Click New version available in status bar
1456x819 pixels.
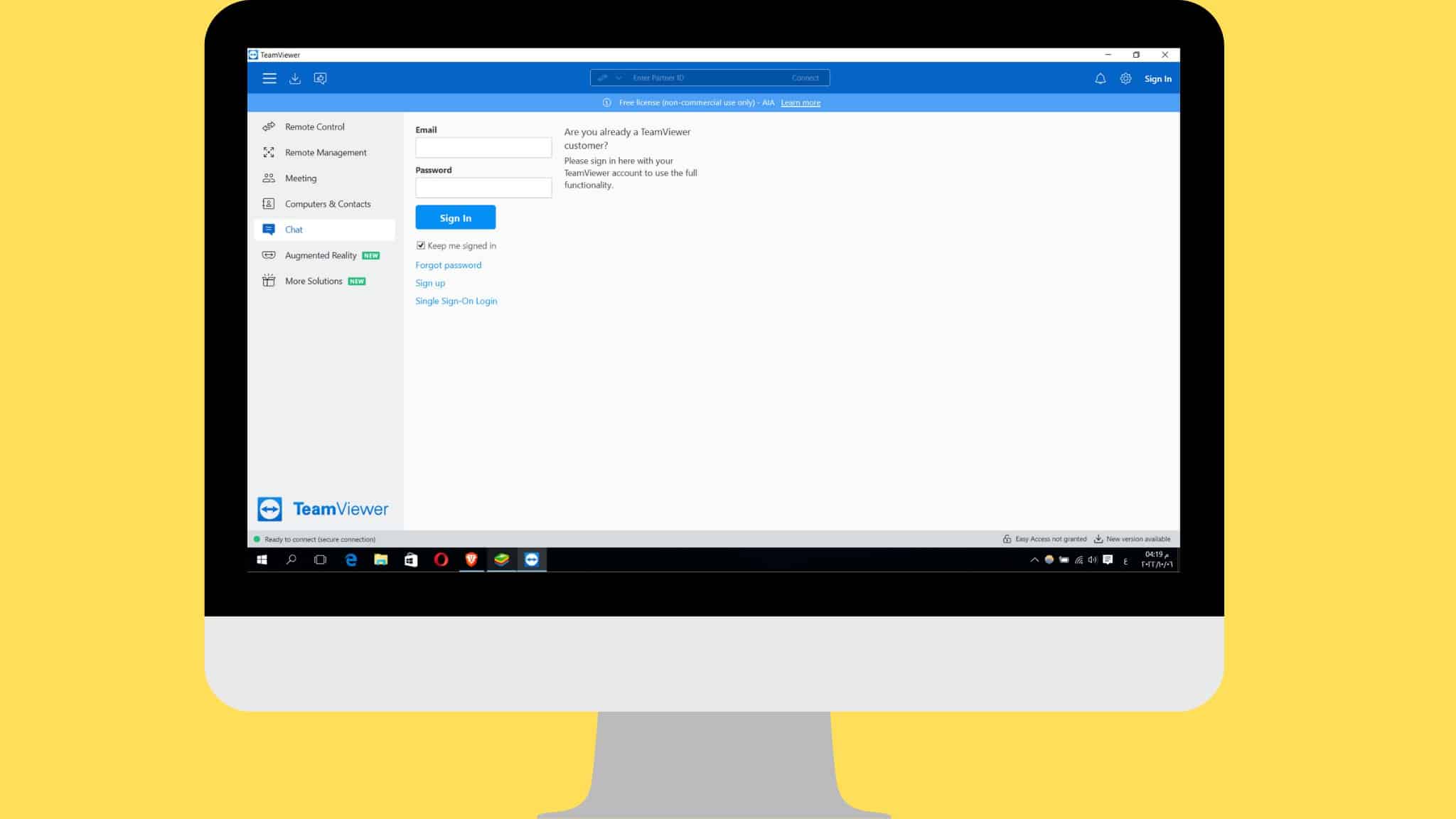(1132, 539)
